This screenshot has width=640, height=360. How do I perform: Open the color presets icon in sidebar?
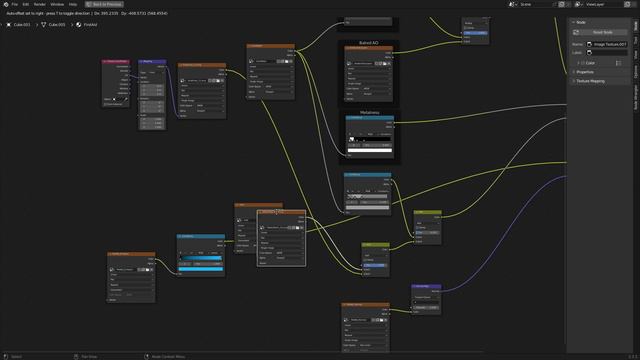(618, 63)
